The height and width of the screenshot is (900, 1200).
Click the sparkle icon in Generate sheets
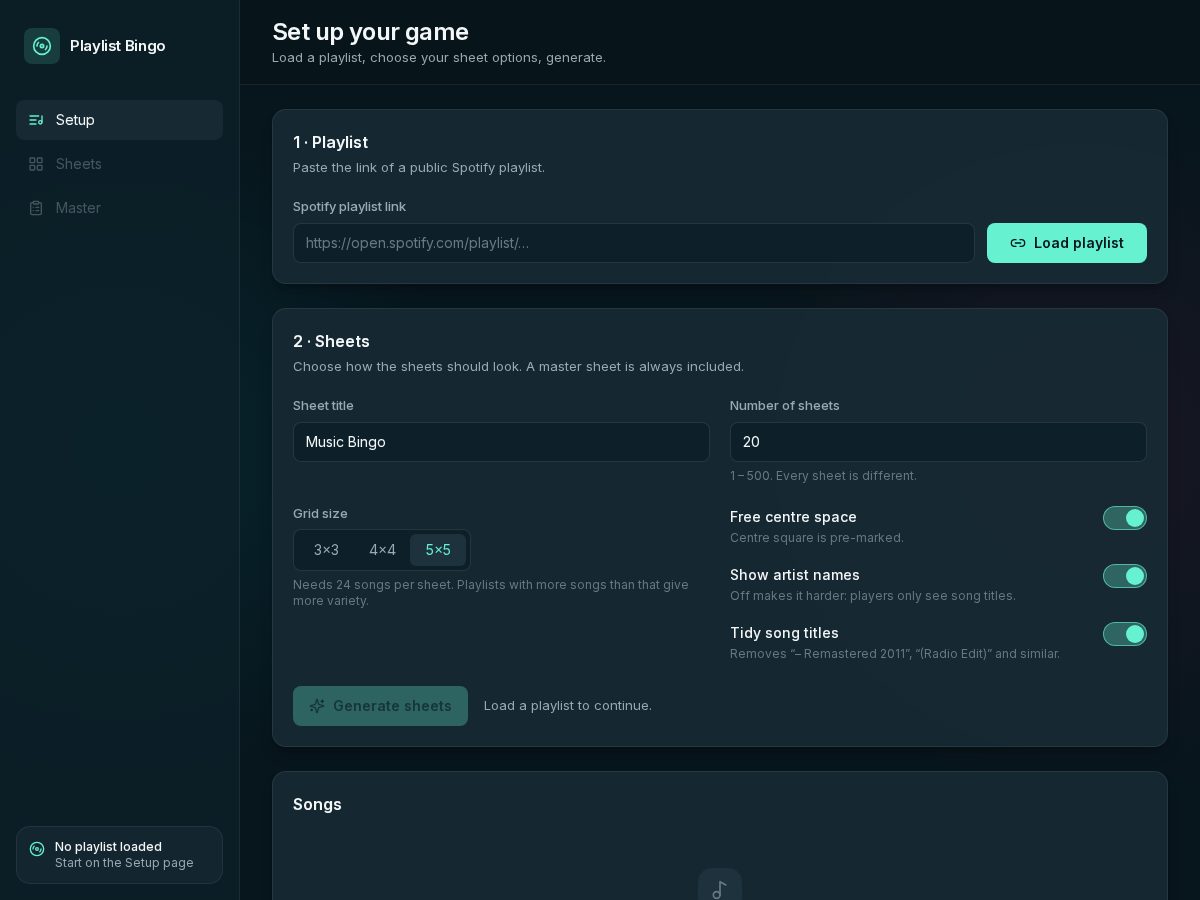(317, 706)
